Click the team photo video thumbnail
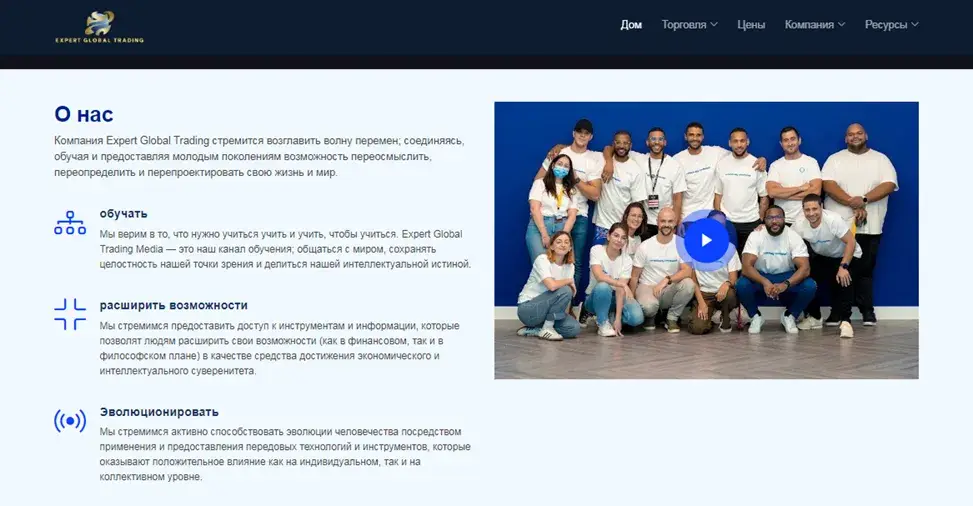The width and height of the screenshot is (973, 506). [706, 240]
